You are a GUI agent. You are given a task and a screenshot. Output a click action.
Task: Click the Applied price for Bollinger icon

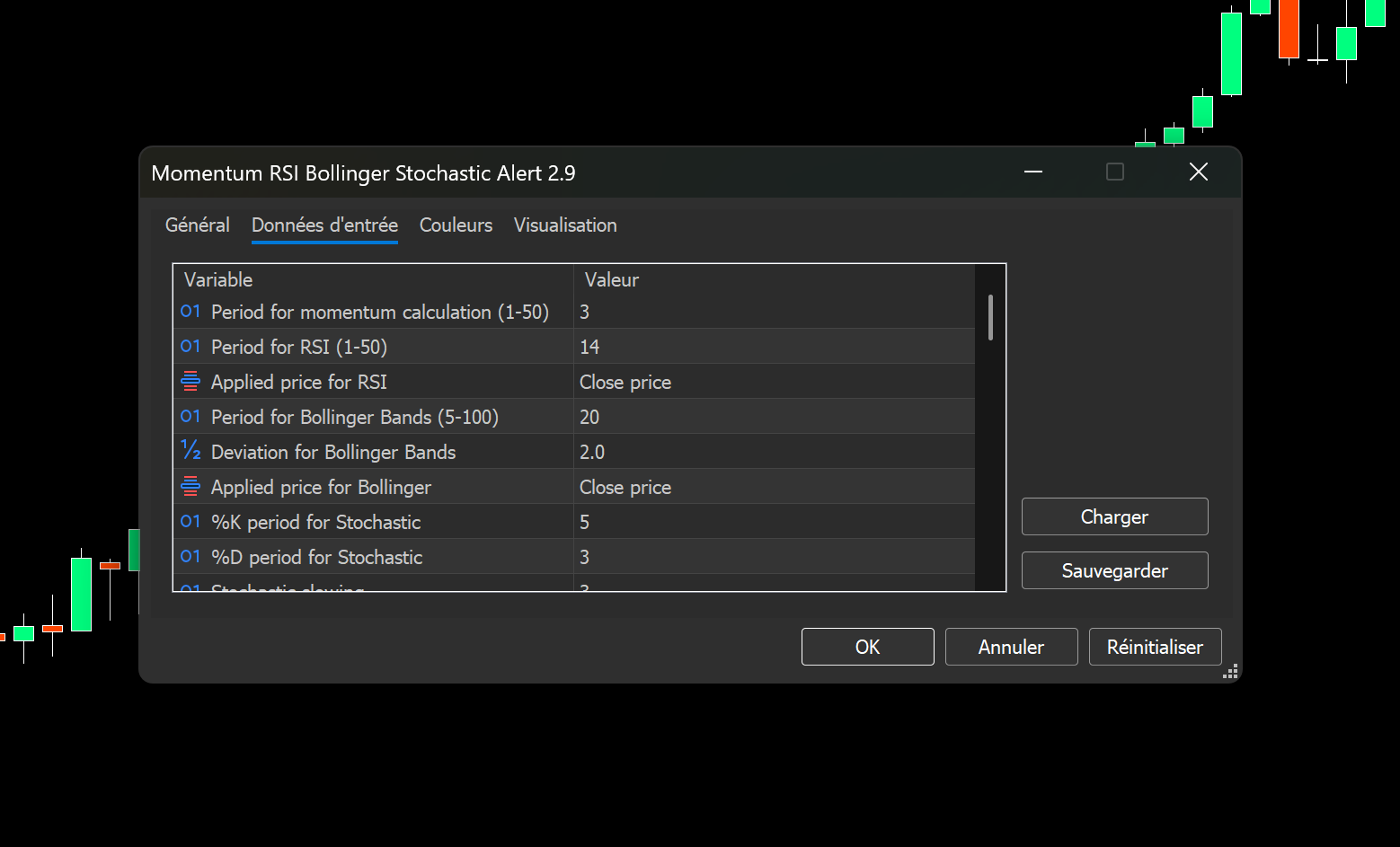[190, 487]
